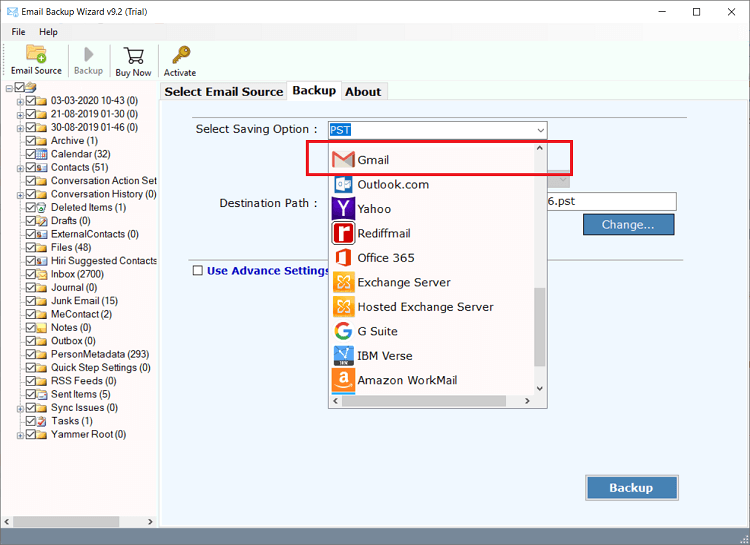The height and width of the screenshot is (545, 750).
Task: Expand the Sync Issues (0) node
Action: (20, 409)
